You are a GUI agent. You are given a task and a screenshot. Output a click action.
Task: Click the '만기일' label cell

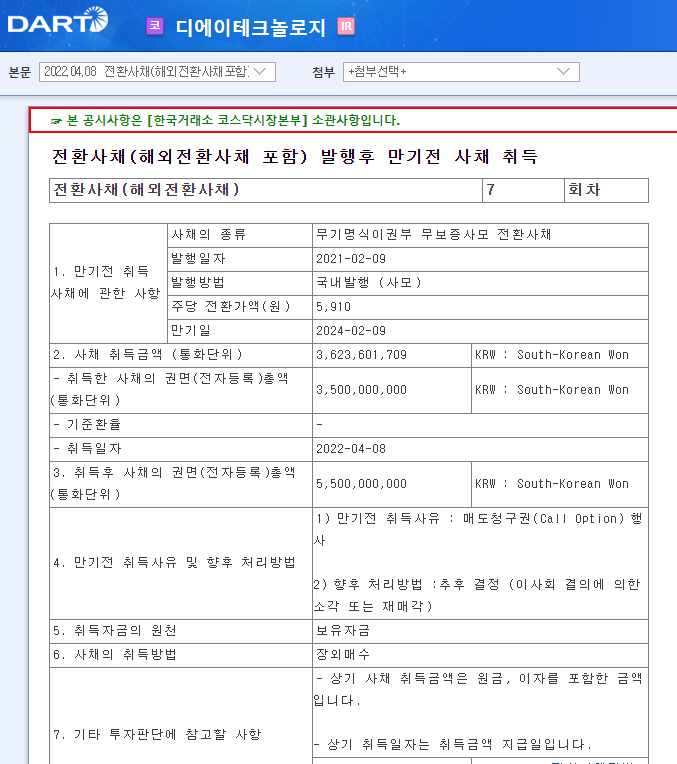pyautogui.click(x=240, y=331)
